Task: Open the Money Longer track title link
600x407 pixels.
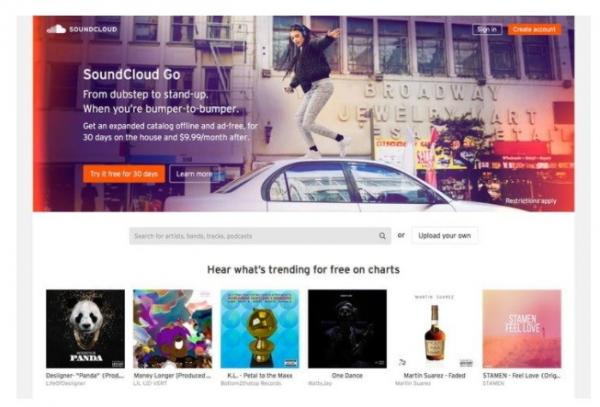Action: tap(172, 376)
